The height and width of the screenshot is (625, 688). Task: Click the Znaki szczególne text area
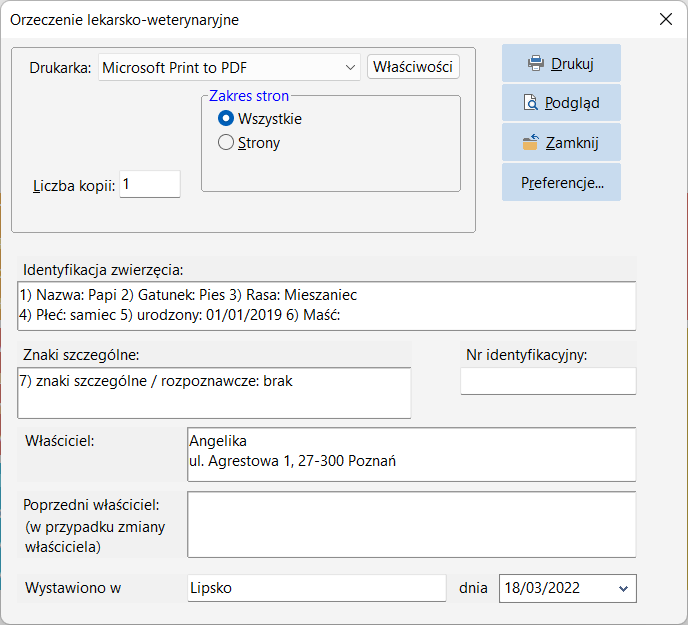click(x=214, y=393)
